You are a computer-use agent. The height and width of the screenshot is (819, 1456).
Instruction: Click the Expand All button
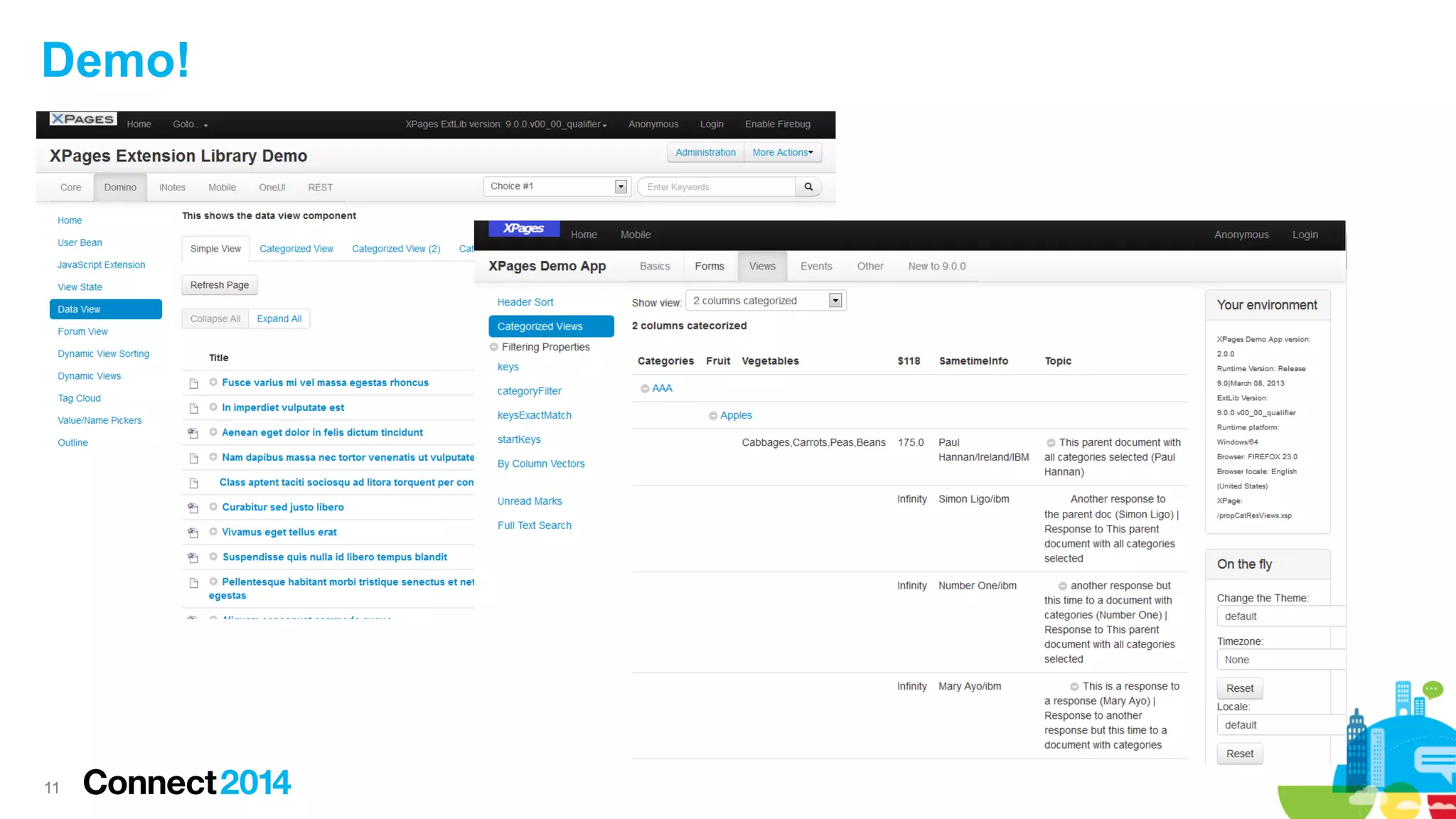(x=279, y=319)
